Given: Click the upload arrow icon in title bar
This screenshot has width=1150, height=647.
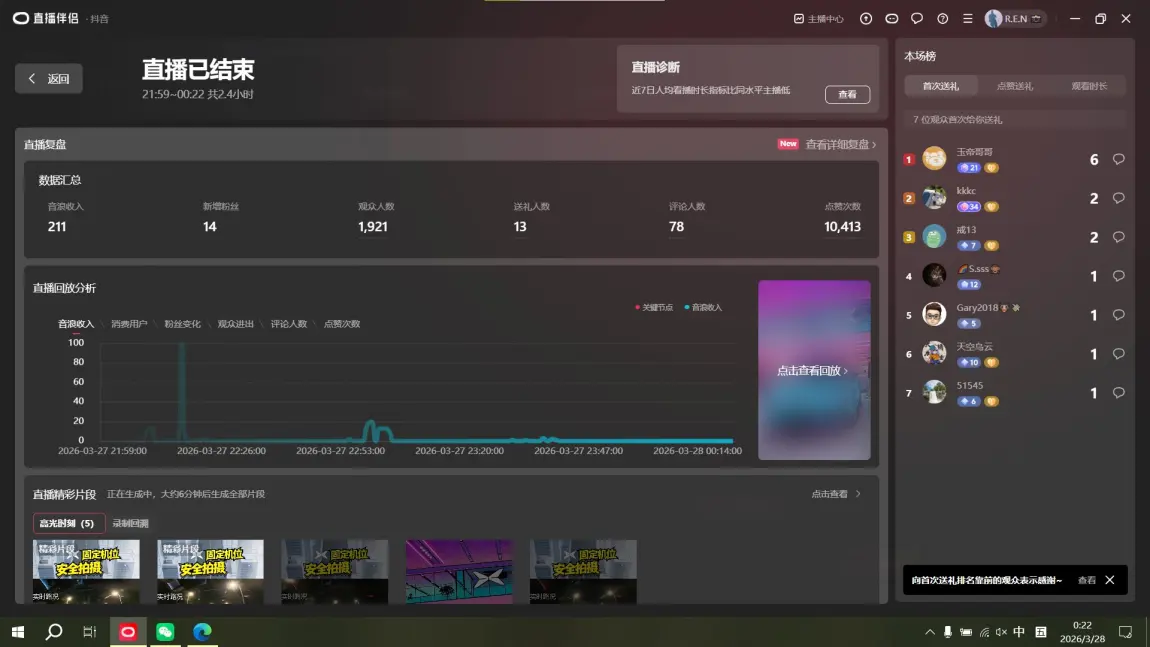Looking at the screenshot, I should (x=866, y=19).
